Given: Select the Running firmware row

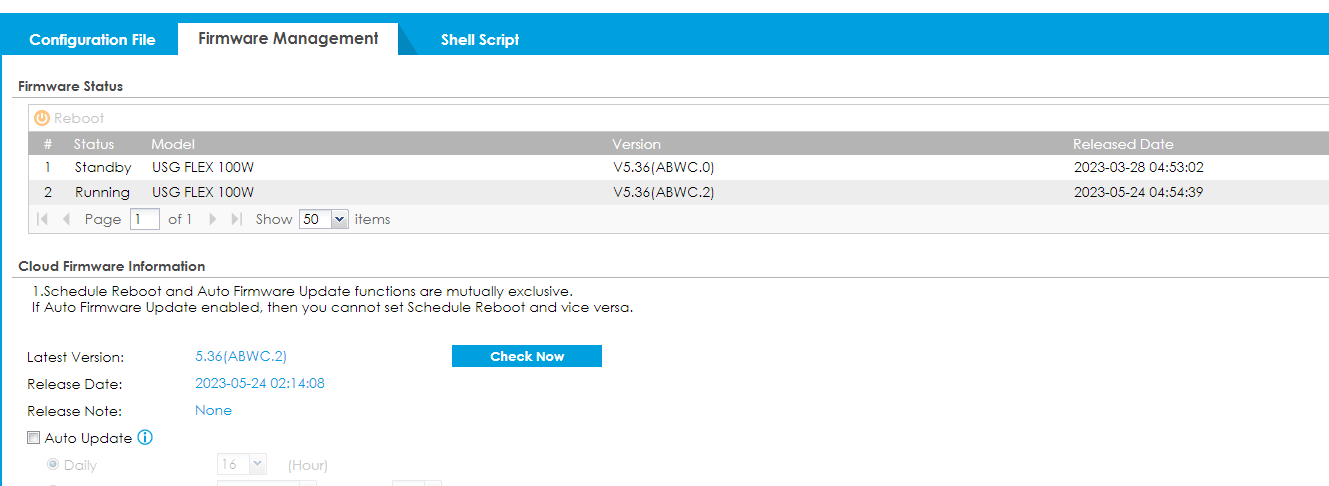Looking at the screenshot, I should tap(400, 192).
